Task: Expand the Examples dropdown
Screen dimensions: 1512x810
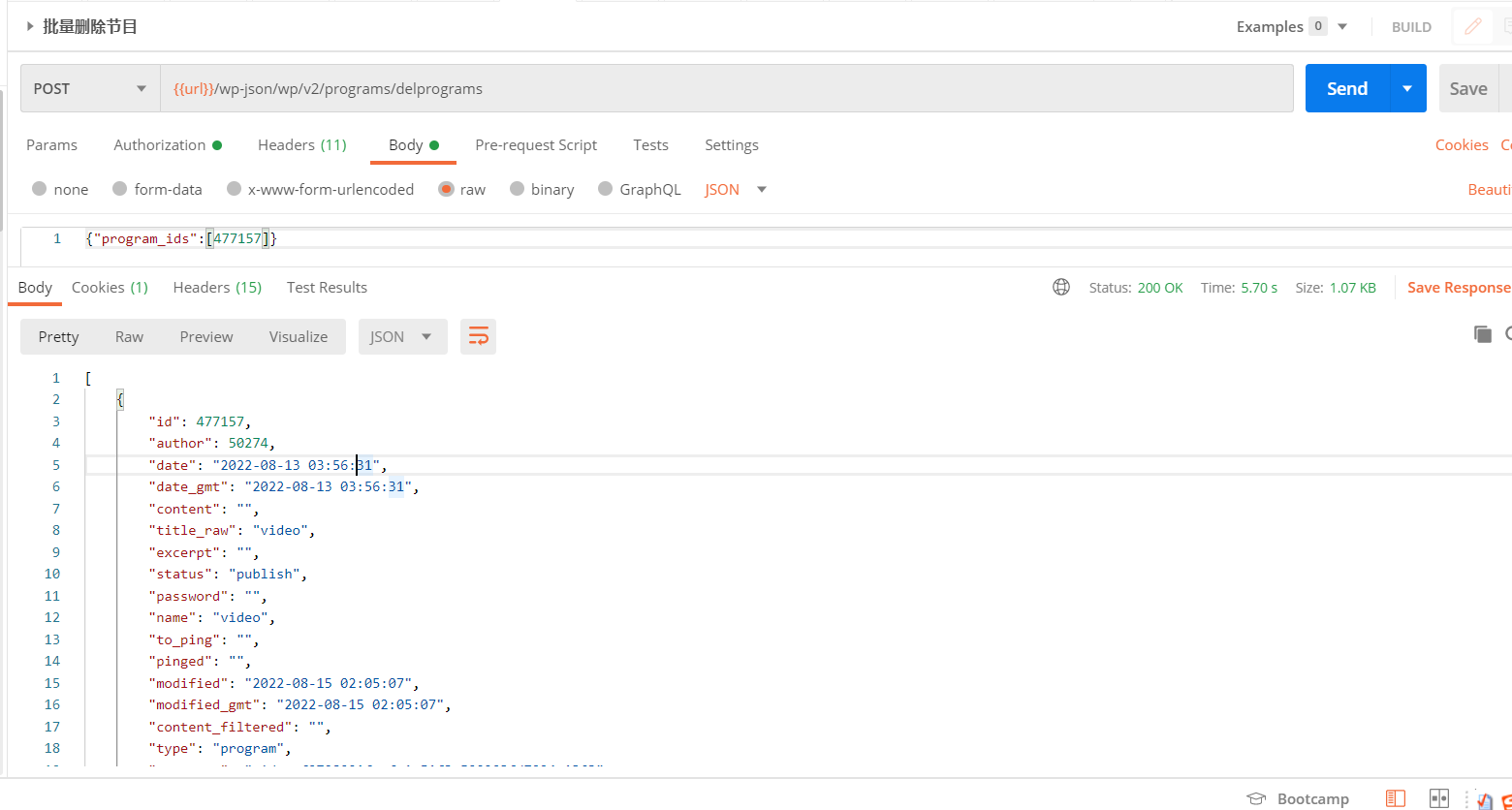Action: (x=1342, y=27)
